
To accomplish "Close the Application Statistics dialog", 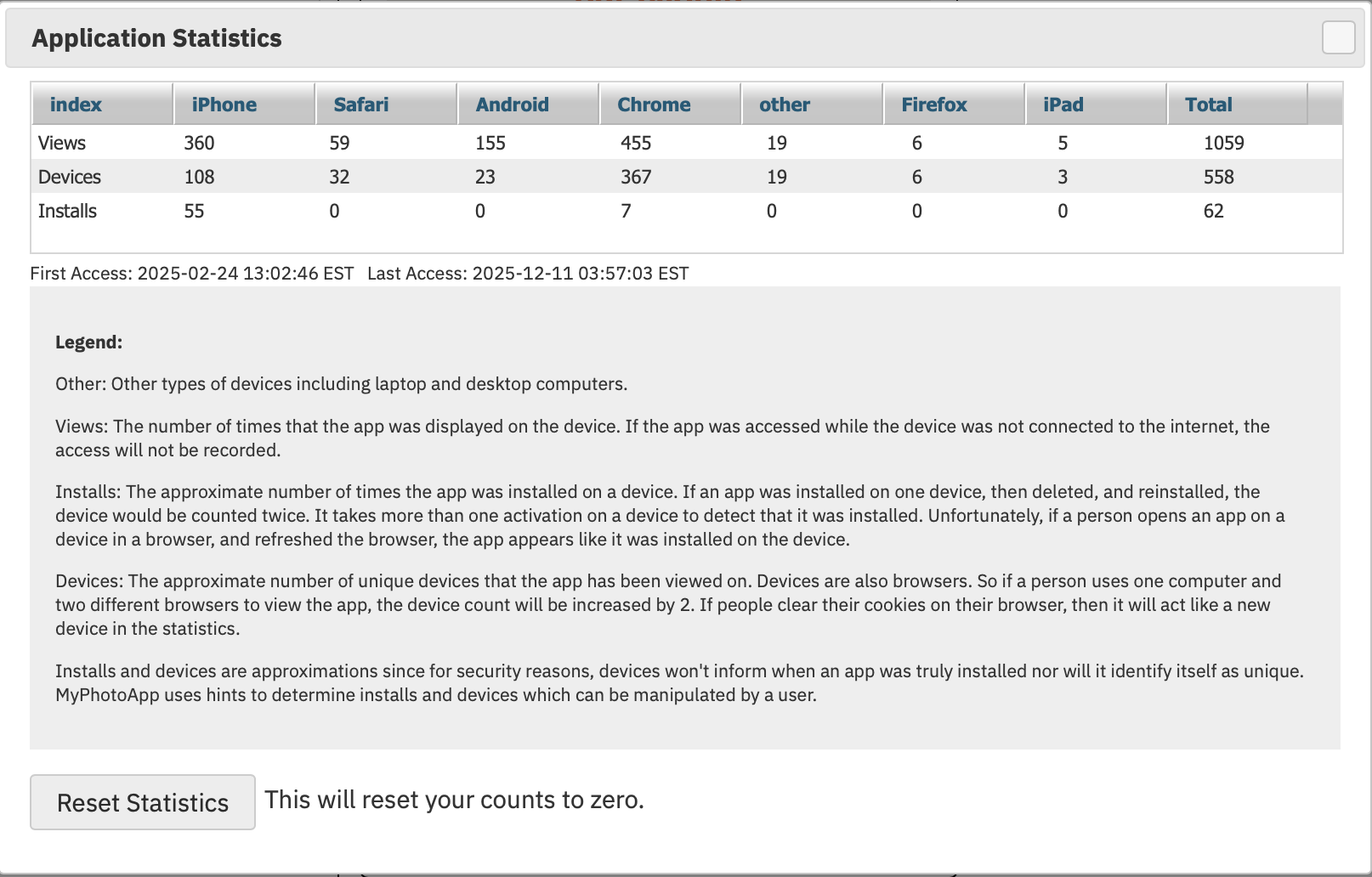I will point(1338,37).
